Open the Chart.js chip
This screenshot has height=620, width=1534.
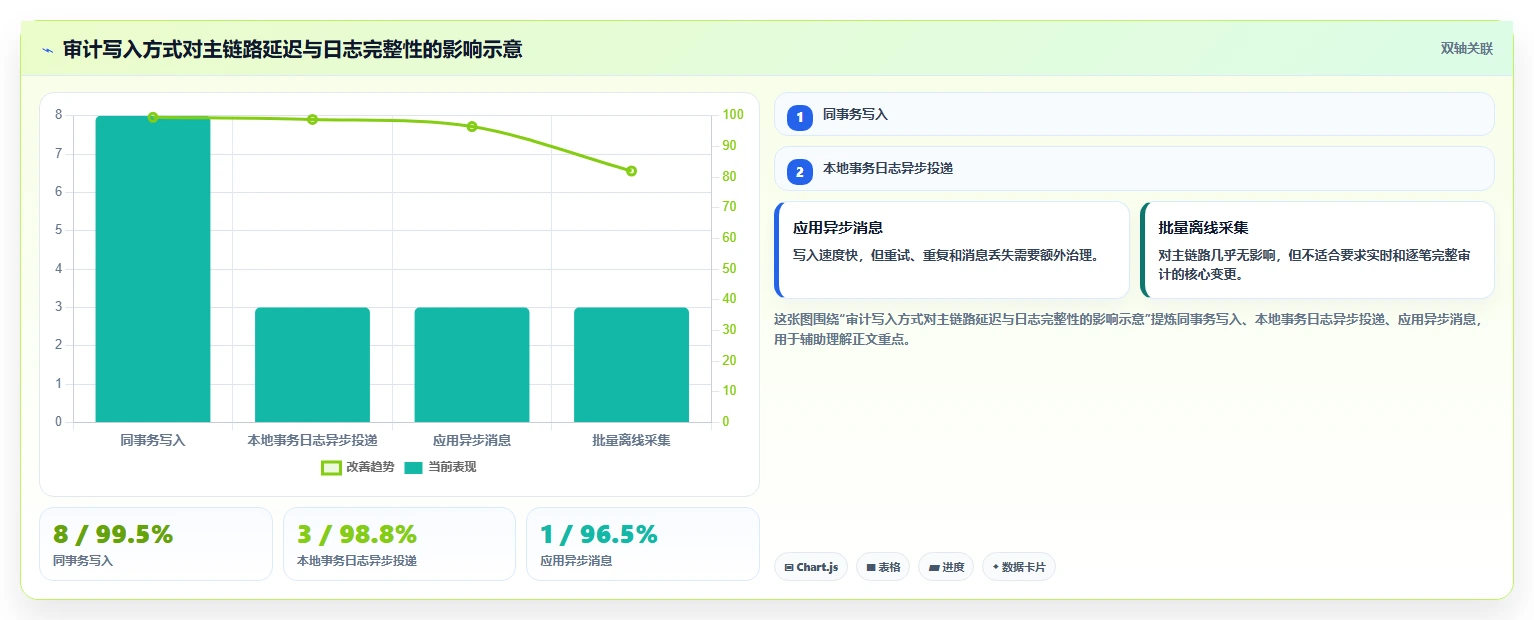tap(811, 567)
